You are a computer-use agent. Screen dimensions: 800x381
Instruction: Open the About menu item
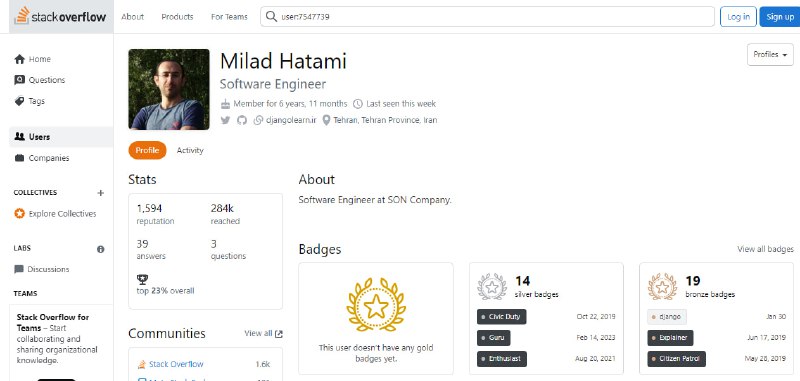133,17
